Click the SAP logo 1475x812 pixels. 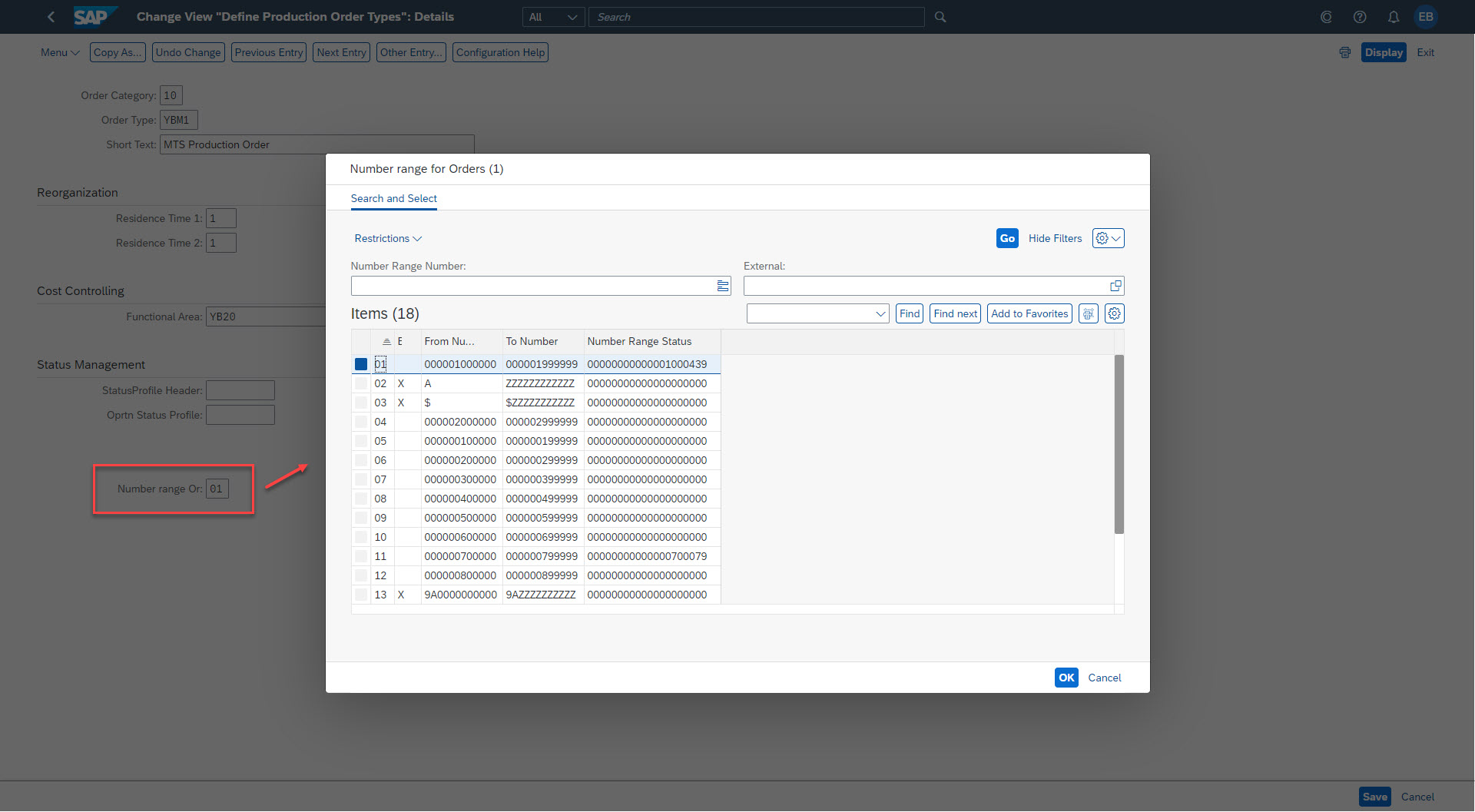(x=95, y=16)
